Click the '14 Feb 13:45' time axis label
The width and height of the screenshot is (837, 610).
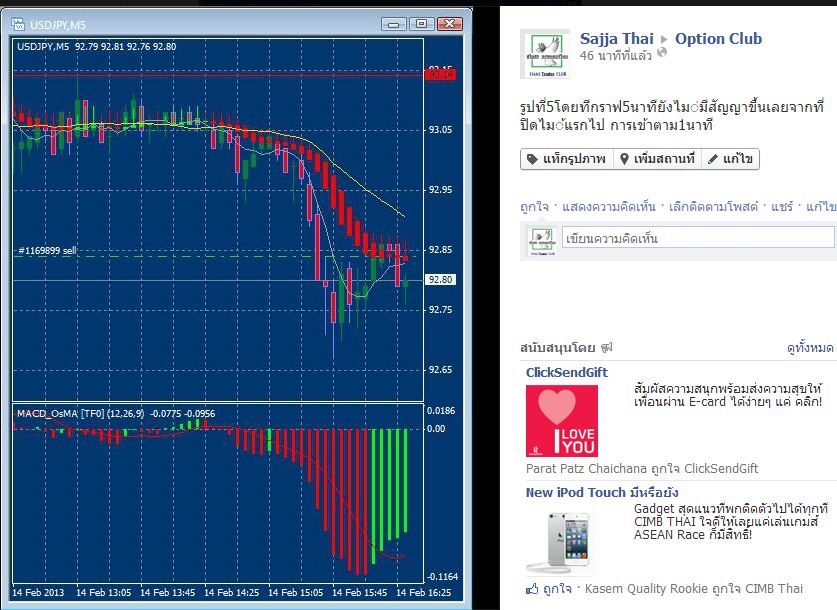point(168,592)
